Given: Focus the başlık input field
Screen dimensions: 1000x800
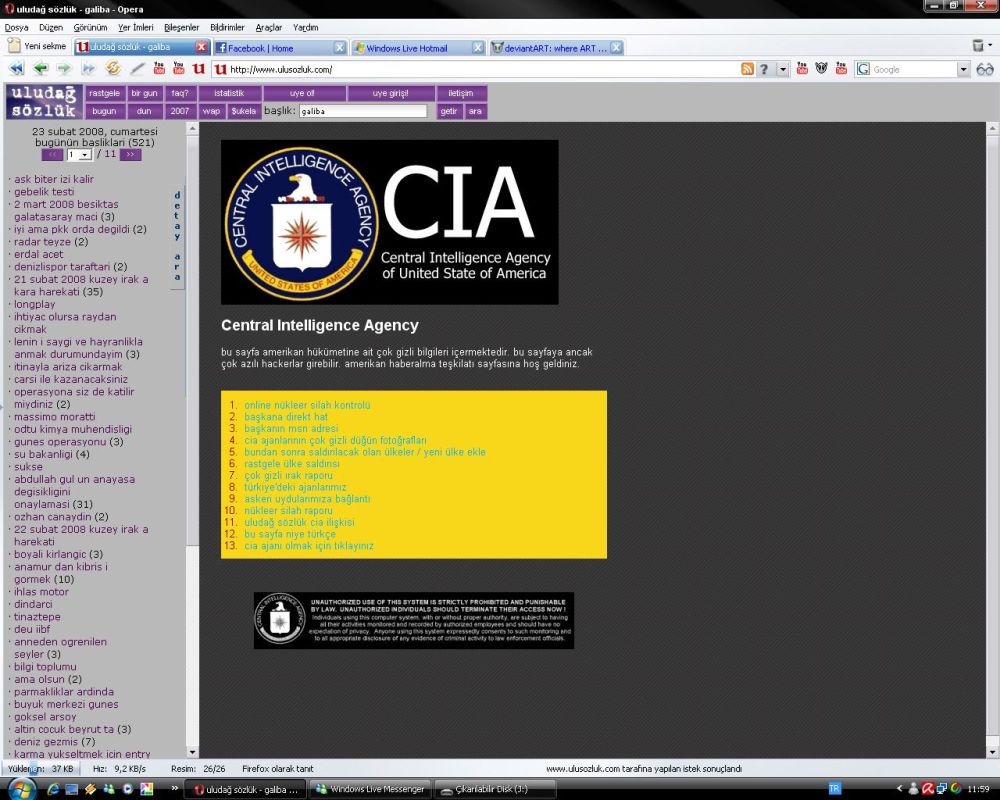Looking at the screenshot, I should coord(363,111).
